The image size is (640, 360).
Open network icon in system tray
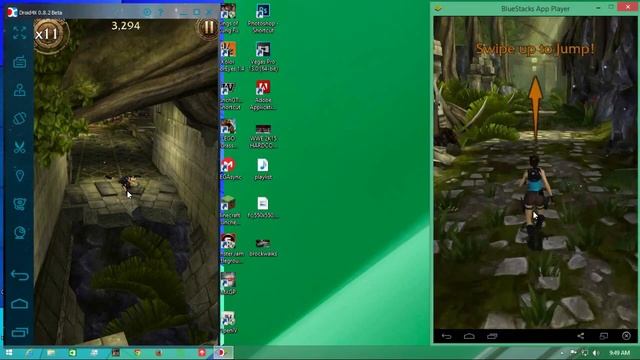click(585, 353)
